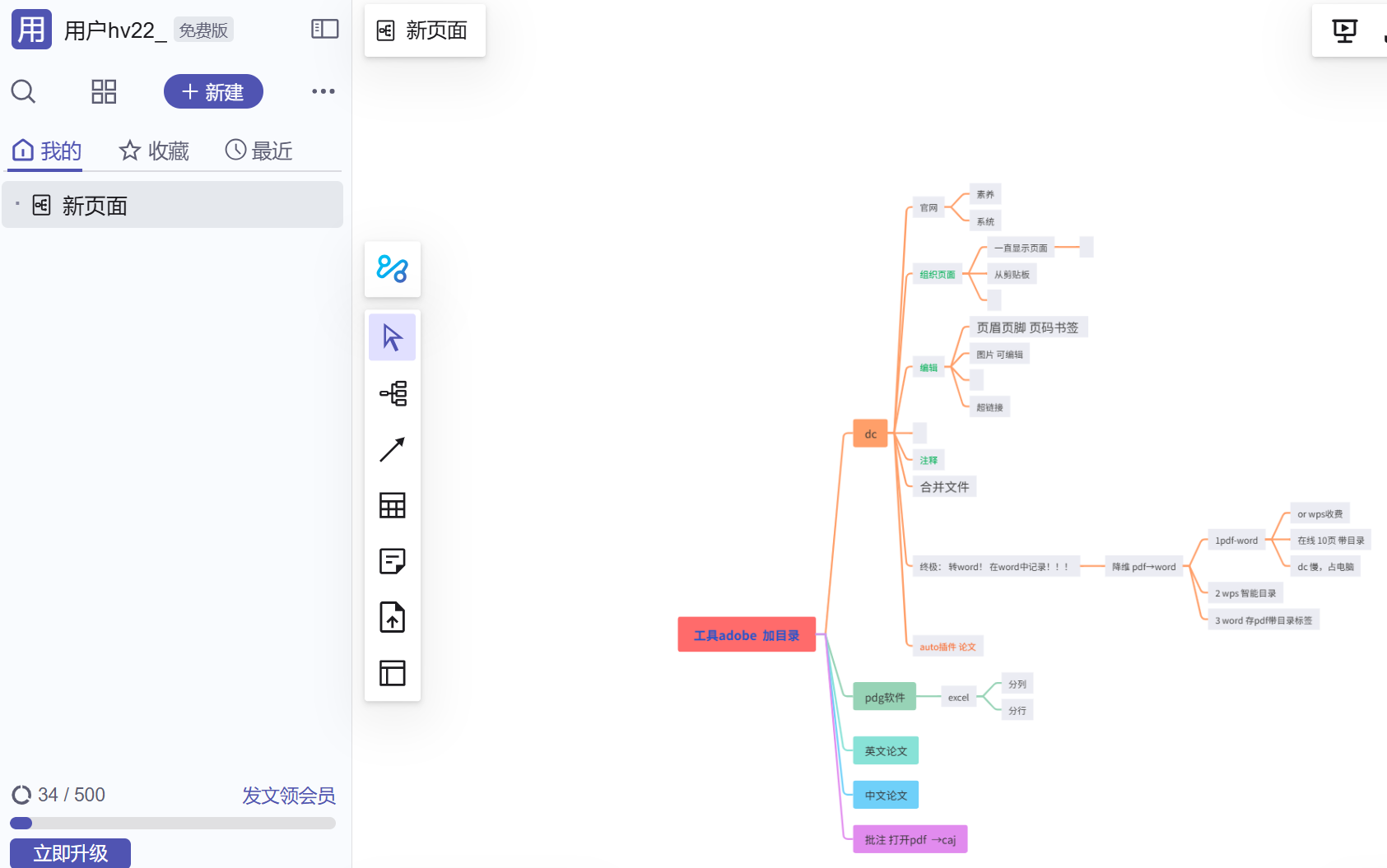
Task: Select the 超链接 node
Action: [990, 406]
